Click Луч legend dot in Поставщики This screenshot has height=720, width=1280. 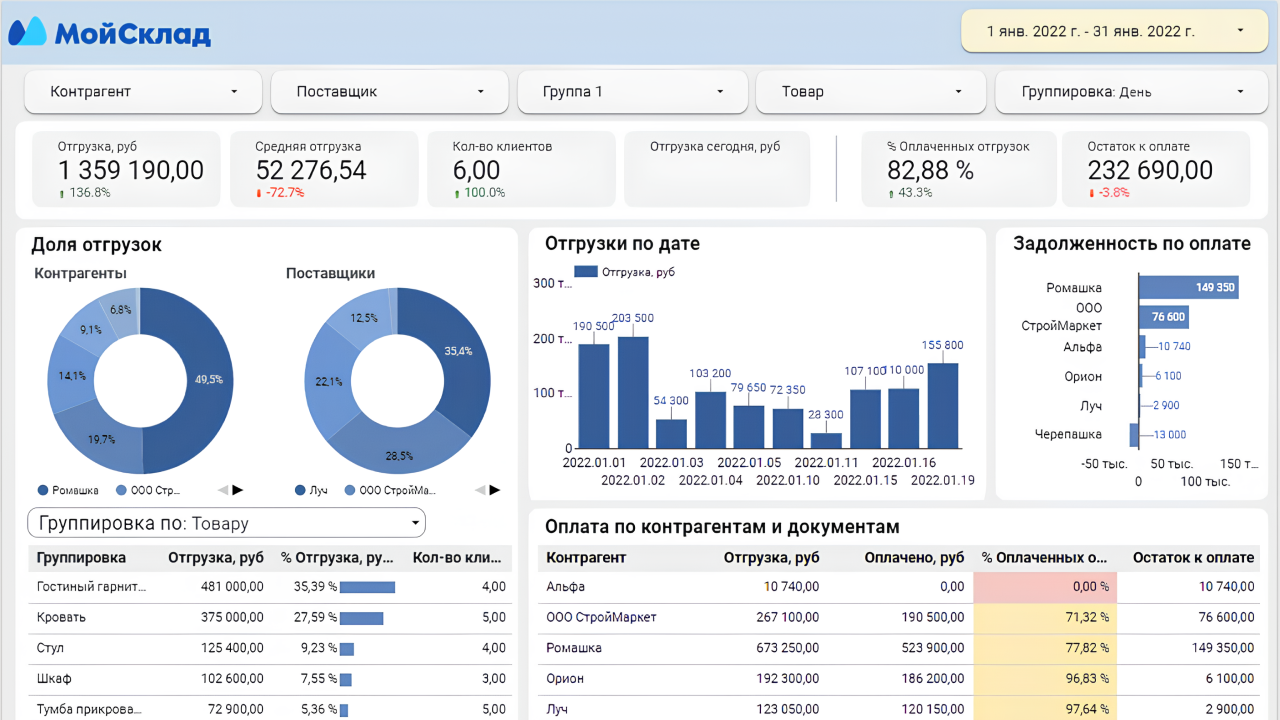(x=300, y=490)
